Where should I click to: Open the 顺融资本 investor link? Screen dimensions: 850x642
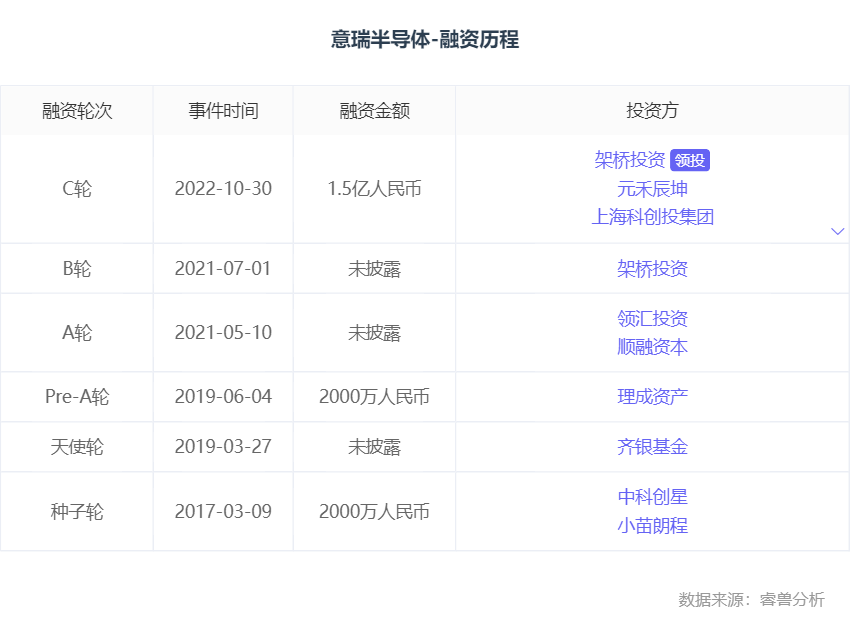tap(652, 347)
